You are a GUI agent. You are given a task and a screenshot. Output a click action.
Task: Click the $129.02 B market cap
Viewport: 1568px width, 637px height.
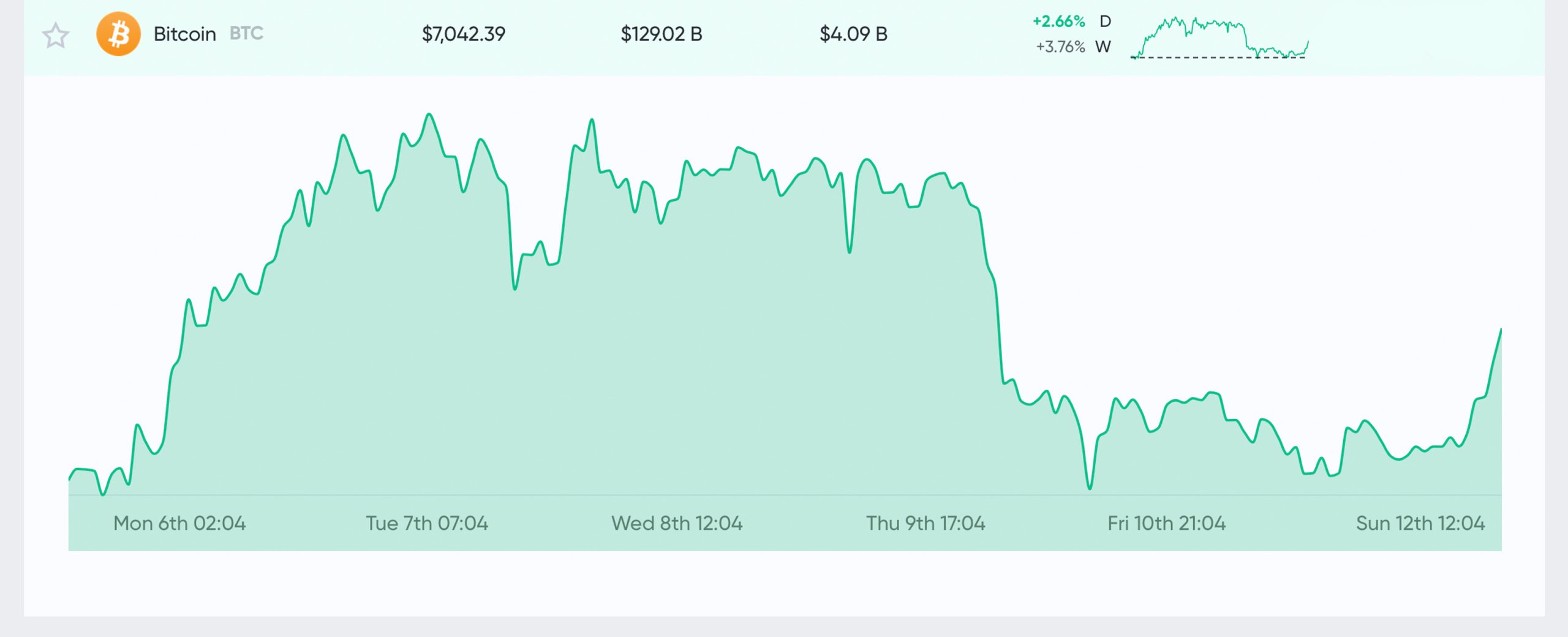pyautogui.click(x=661, y=34)
